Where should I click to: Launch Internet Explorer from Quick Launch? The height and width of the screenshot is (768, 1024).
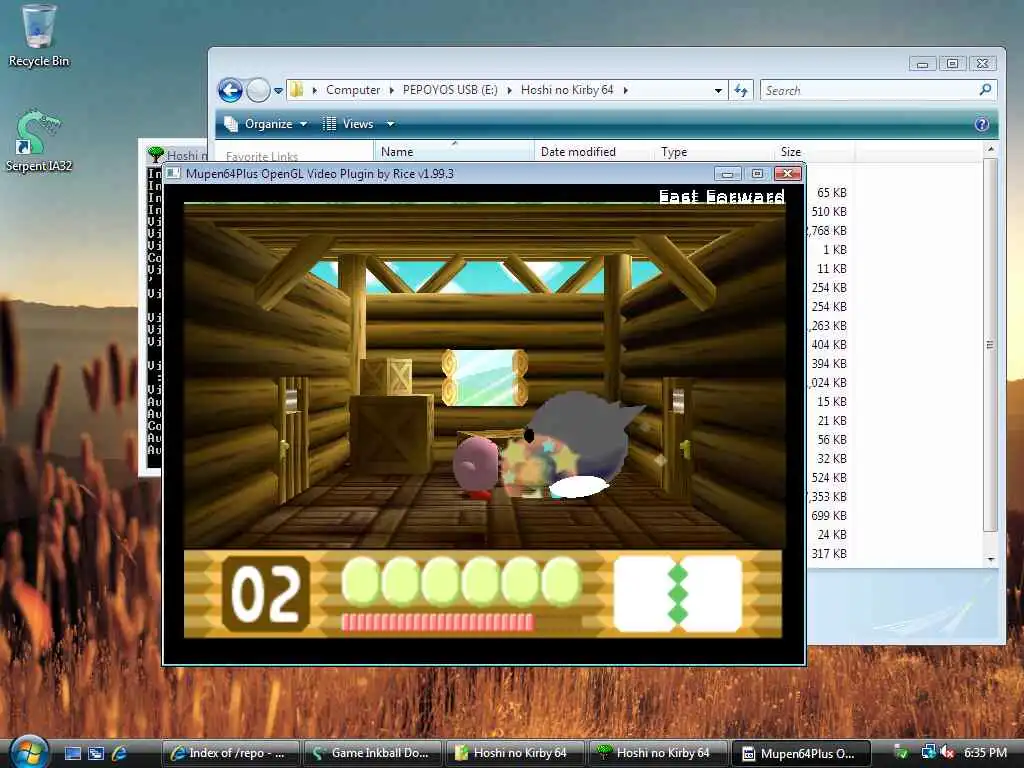(x=119, y=753)
